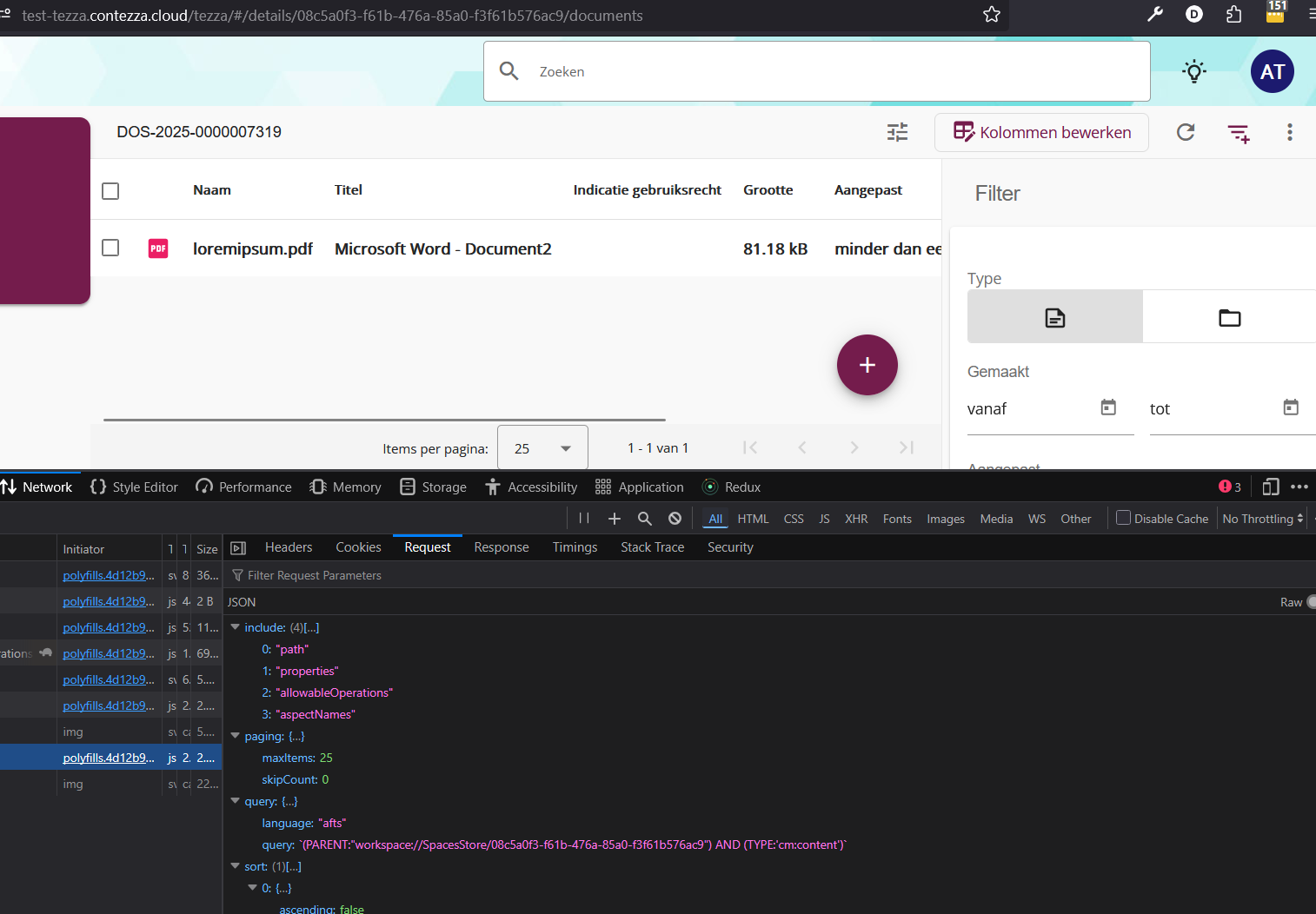Enable the Disable Cache checkbox
Image resolution: width=1316 pixels, height=914 pixels.
click(x=1123, y=518)
